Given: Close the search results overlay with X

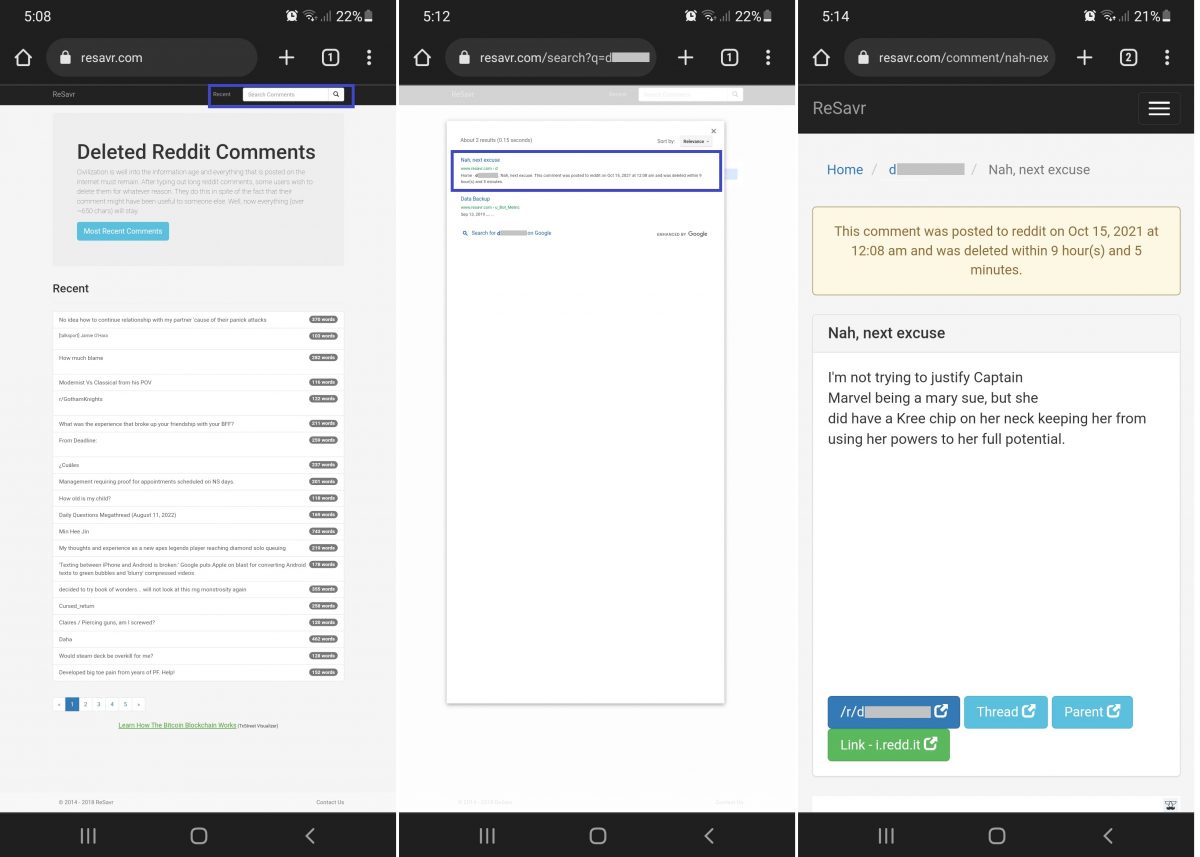Looking at the screenshot, I should tap(713, 131).
